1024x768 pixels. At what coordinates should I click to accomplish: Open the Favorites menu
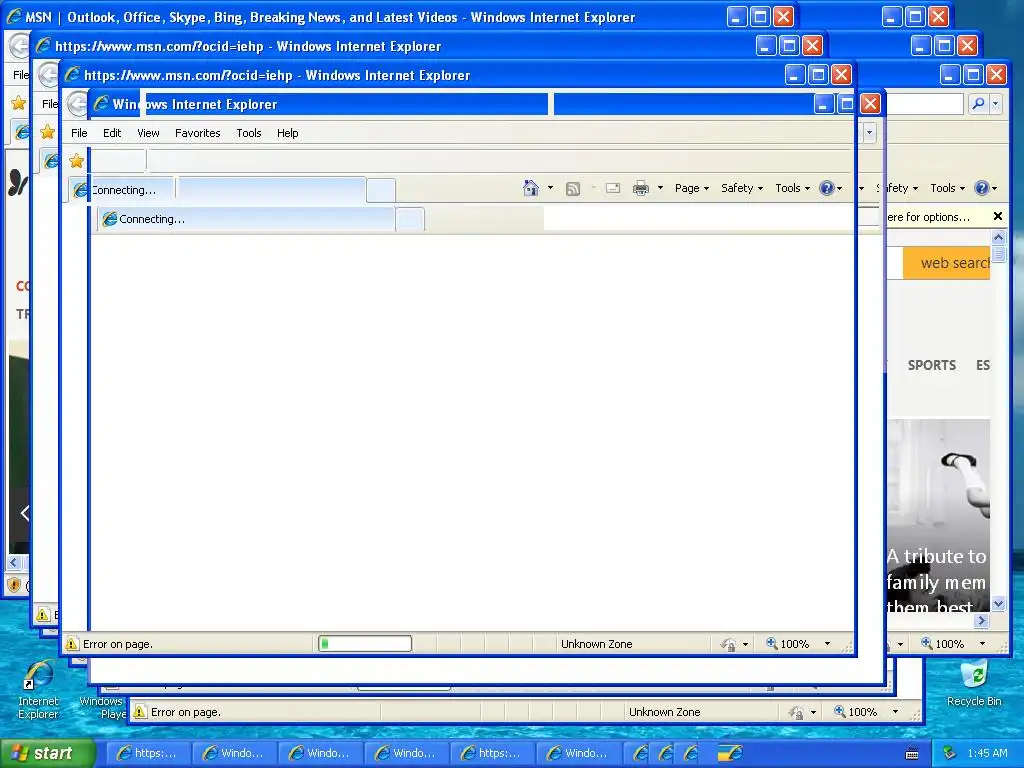pyautogui.click(x=197, y=133)
